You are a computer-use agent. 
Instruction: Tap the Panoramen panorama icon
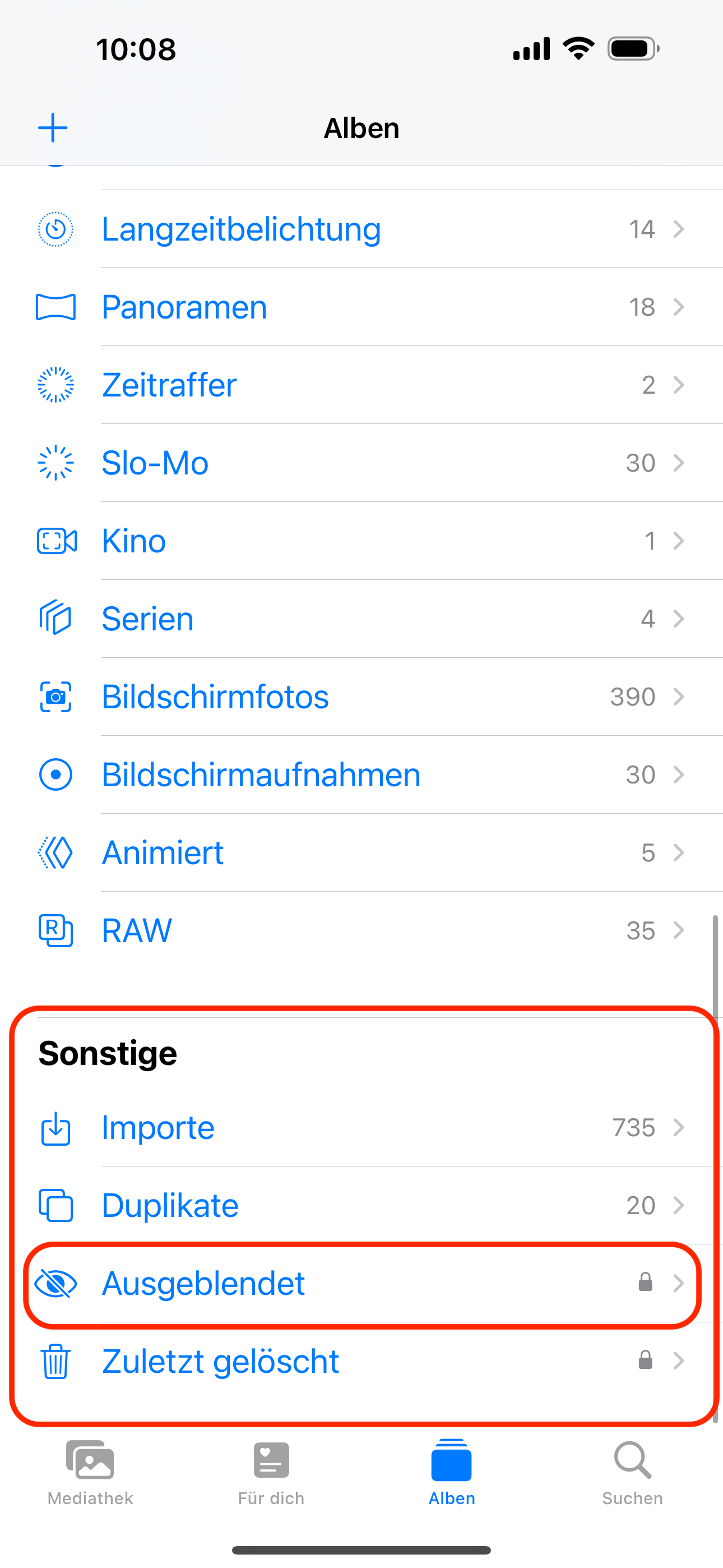[55, 307]
